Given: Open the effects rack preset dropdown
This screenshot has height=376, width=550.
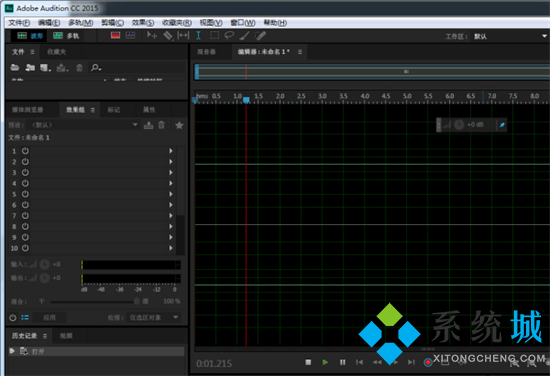Looking at the screenshot, I should (83, 125).
